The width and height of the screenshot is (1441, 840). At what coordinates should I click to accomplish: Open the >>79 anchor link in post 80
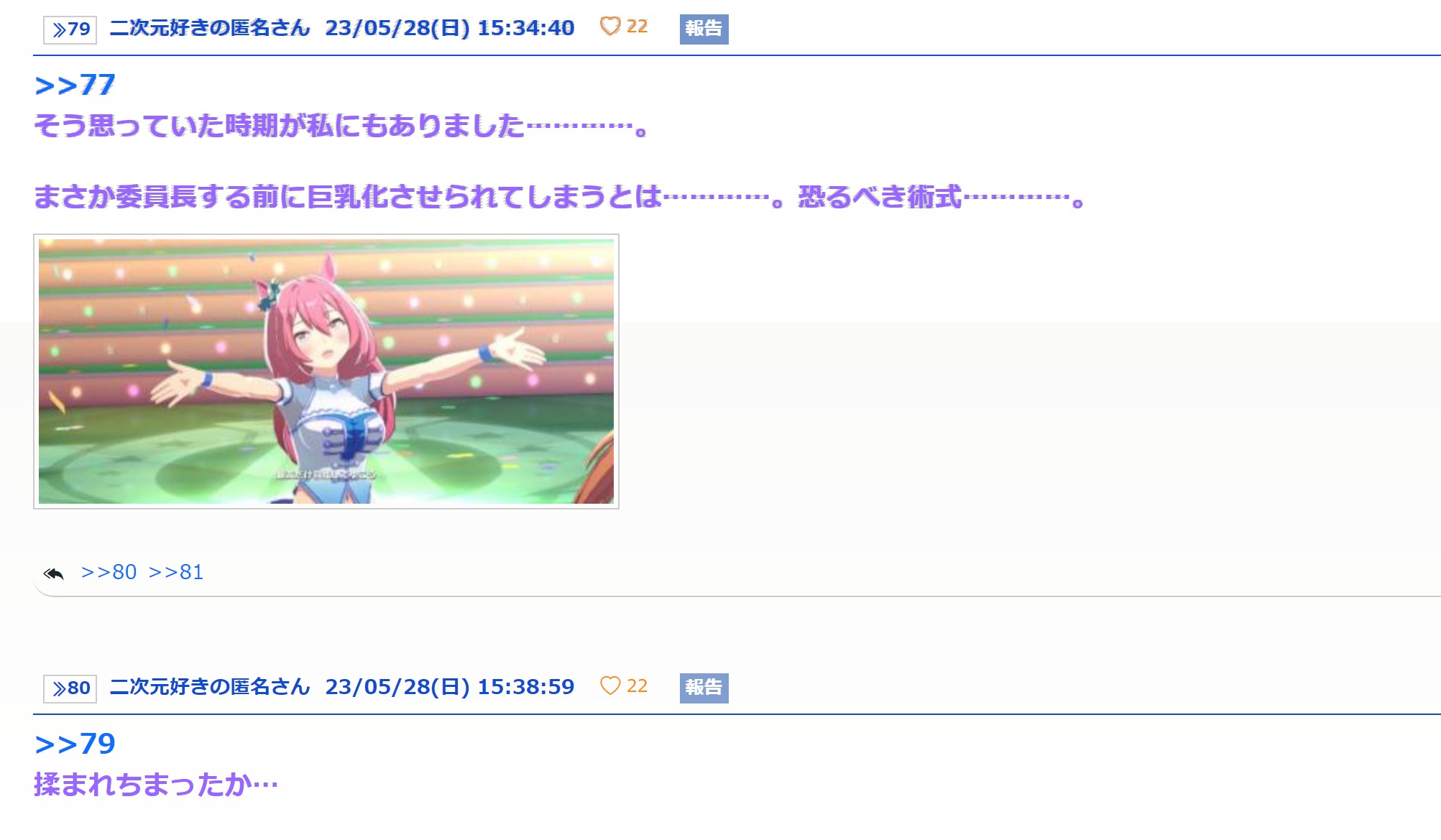[x=75, y=744]
